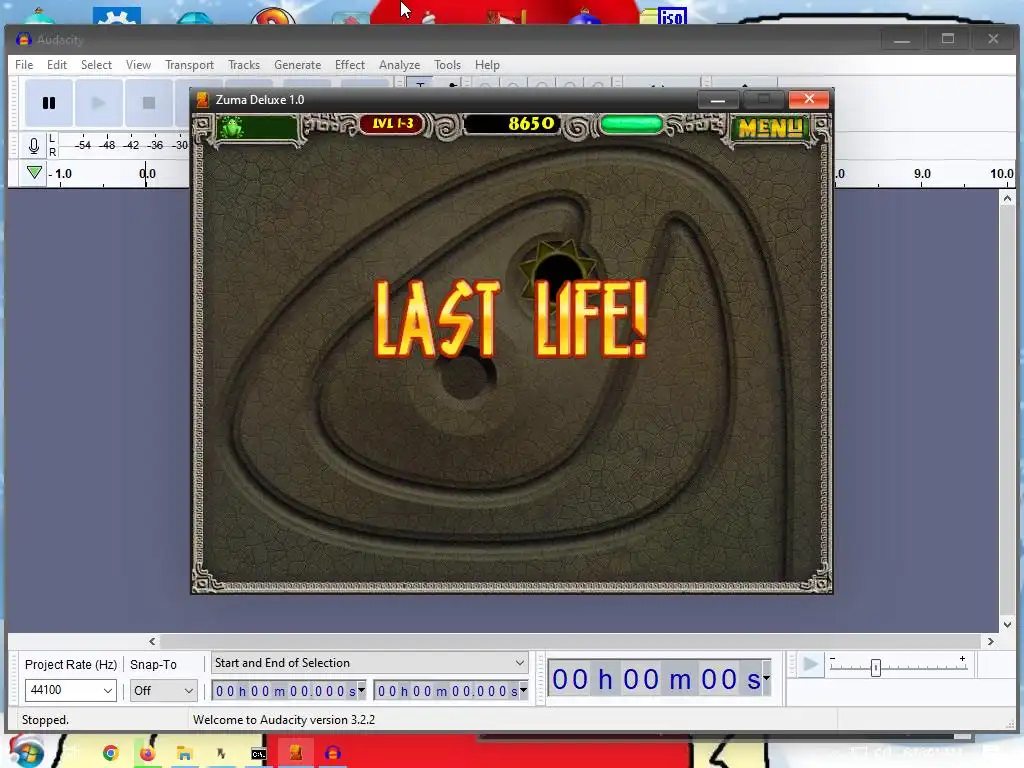This screenshot has height=768, width=1024.
Task: Minimize the Zuma Deluxe window
Action: [718, 99]
